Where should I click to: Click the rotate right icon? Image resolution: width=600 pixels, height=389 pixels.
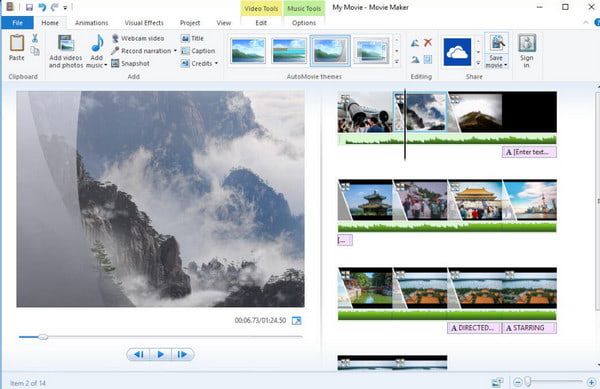pyautogui.click(x=415, y=59)
